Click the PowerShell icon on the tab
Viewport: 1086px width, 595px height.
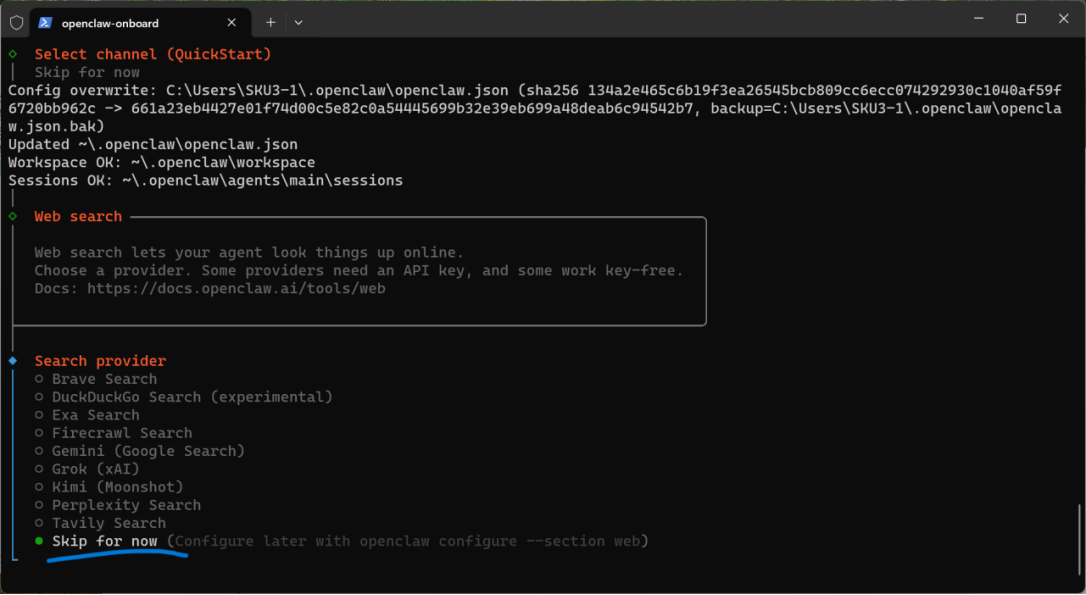tap(46, 22)
